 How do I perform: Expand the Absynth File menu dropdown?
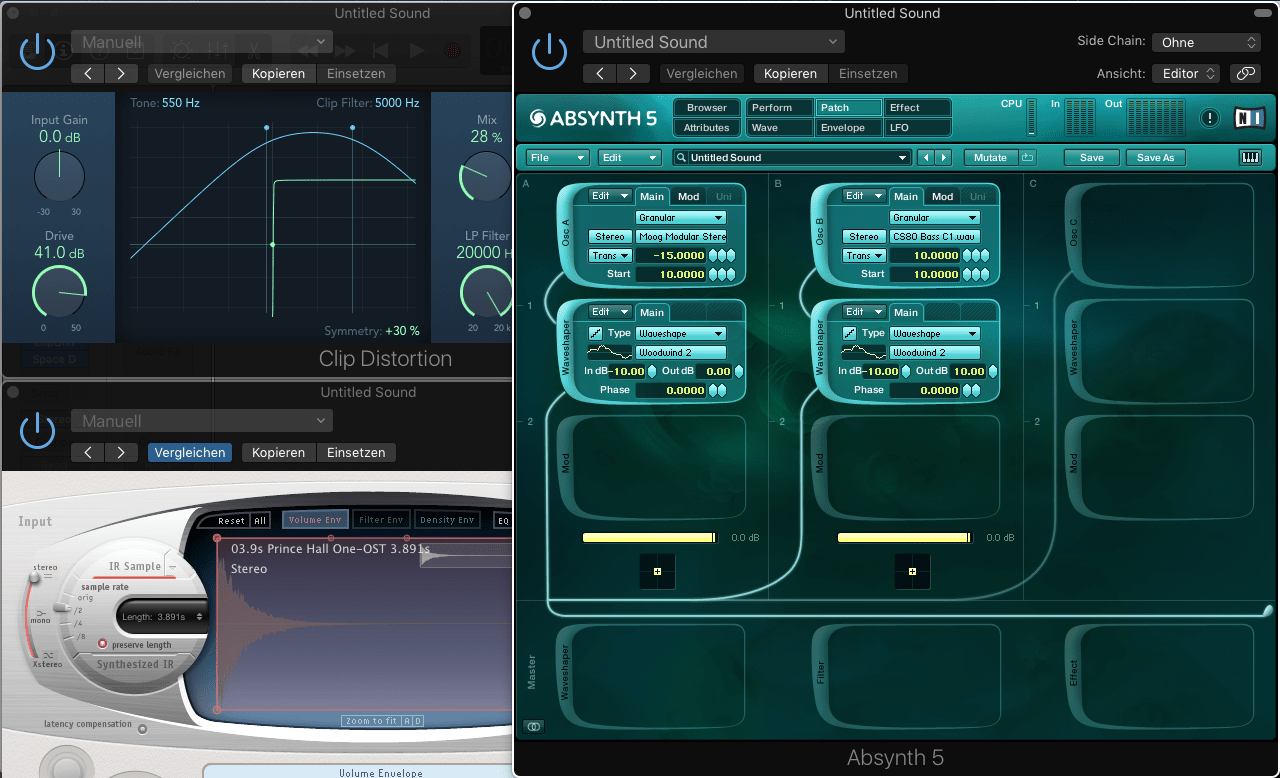pyautogui.click(x=558, y=157)
